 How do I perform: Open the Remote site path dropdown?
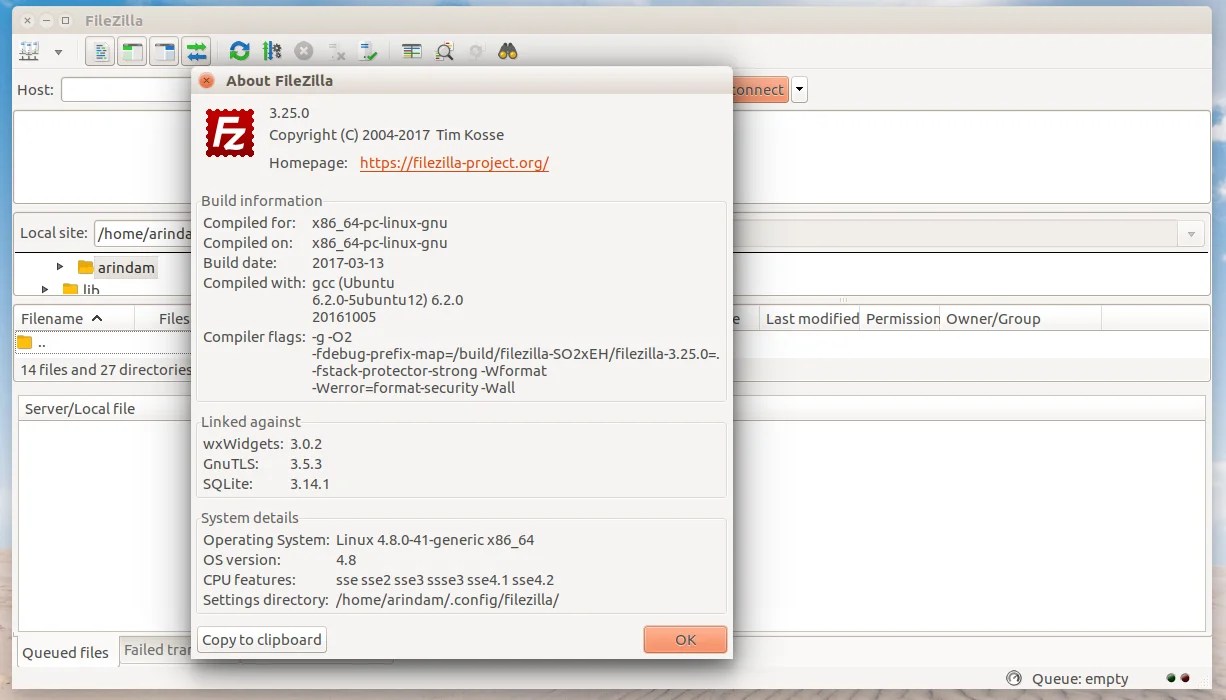click(x=1190, y=234)
